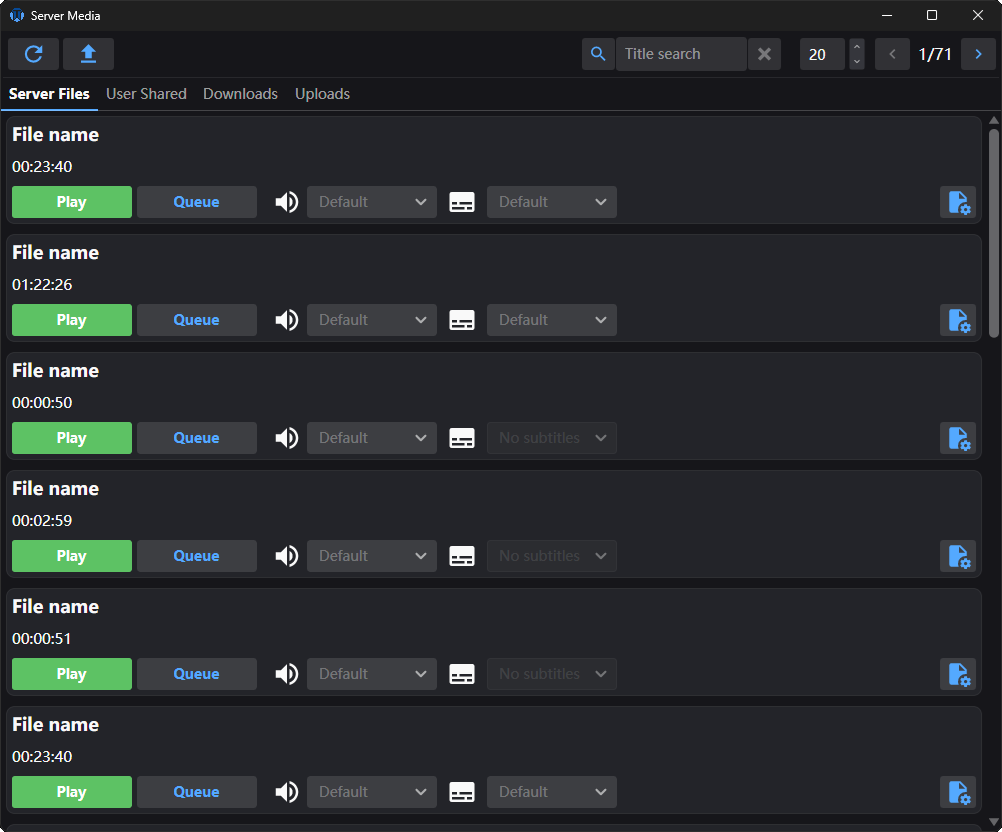
Task: Click the duration text 00:00:51
Action: [42, 638]
